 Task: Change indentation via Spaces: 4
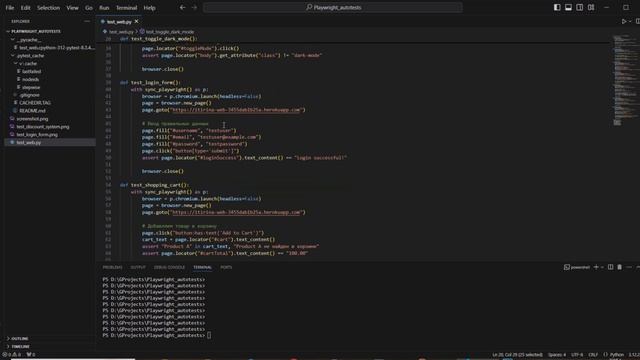(x=557, y=355)
